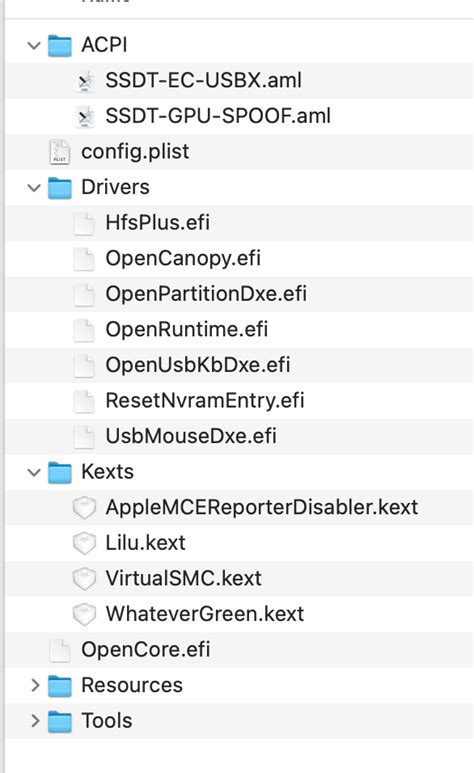Select the WhateverGreen.kext file name
474x773 pixels.
point(205,614)
